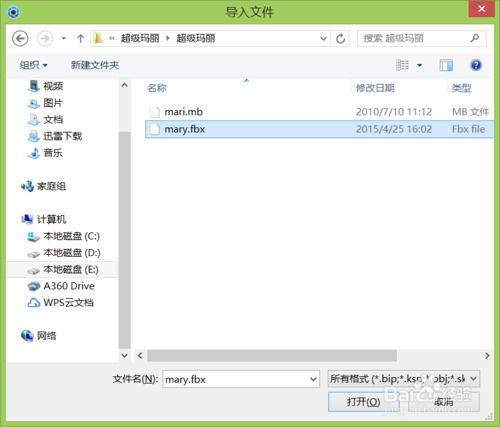This screenshot has width=500, height=427.
Task: Close the 导入文件 dialog
Action: tap(481, 9)
